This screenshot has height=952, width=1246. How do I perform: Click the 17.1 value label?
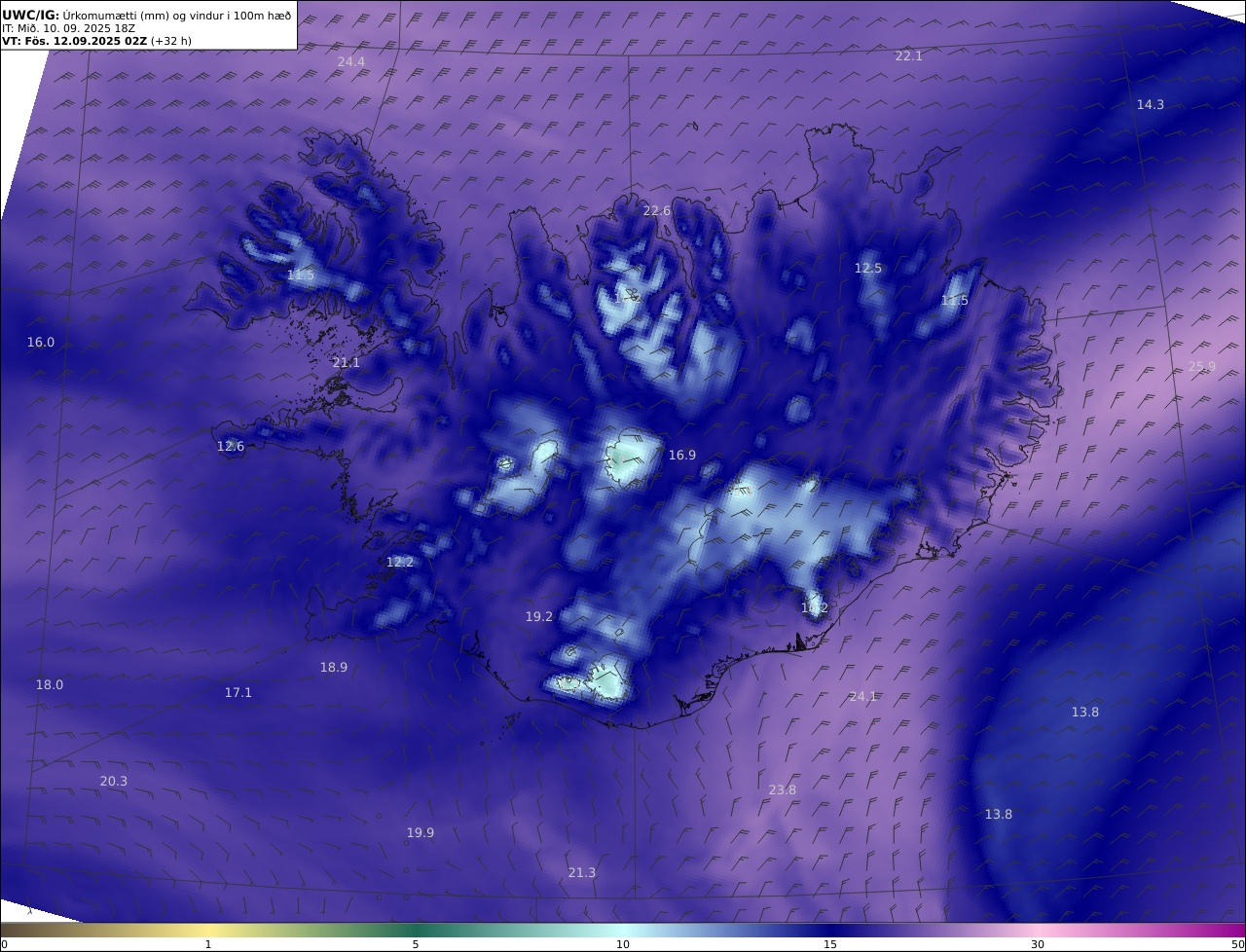[x=238, y=692]
